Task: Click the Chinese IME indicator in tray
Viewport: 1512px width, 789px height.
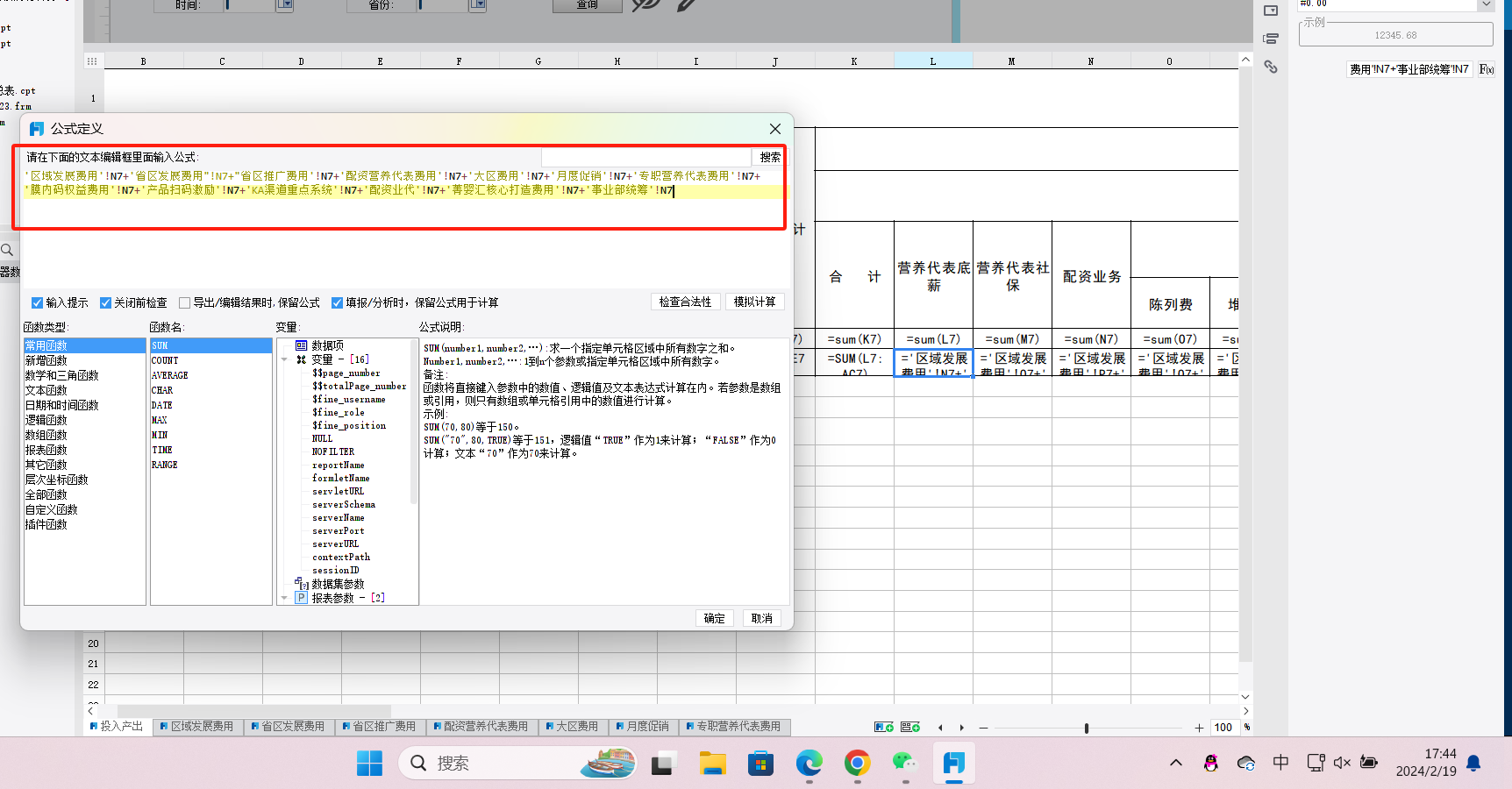Action: point(1280,763)
